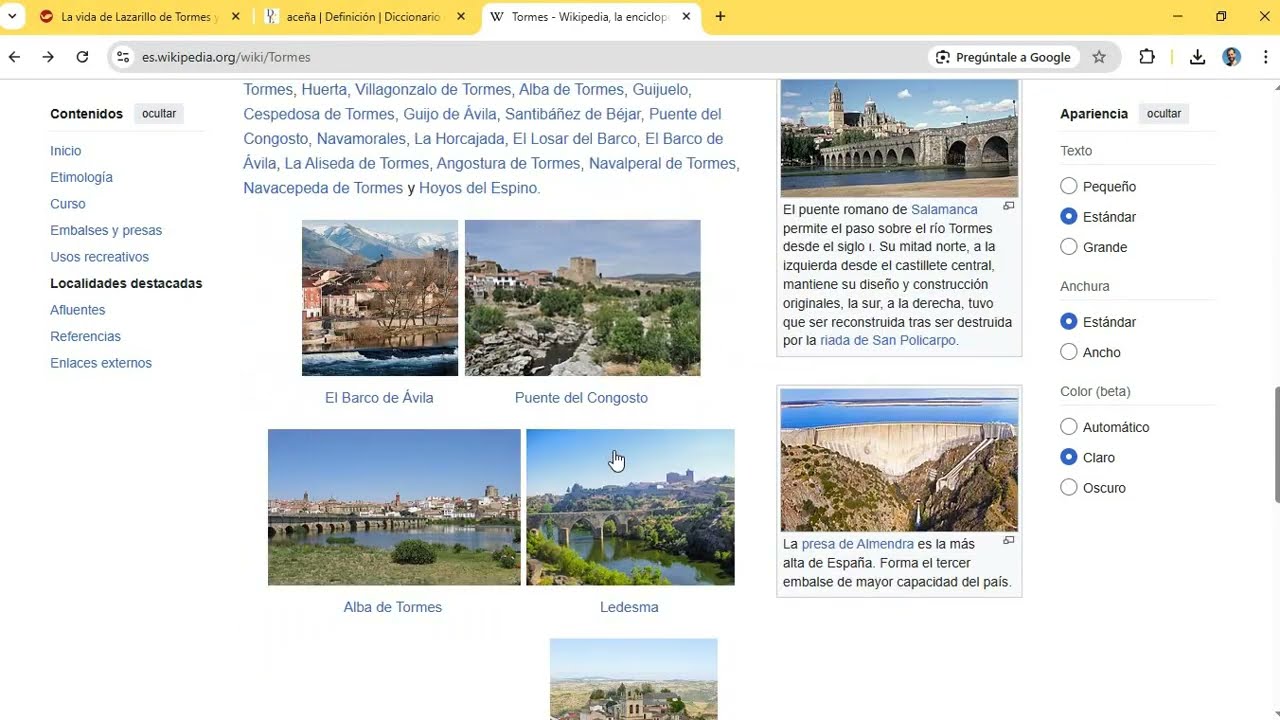Open the Chrome extensions menu
1280x720 pixels.
click(x=1147, y=57)
